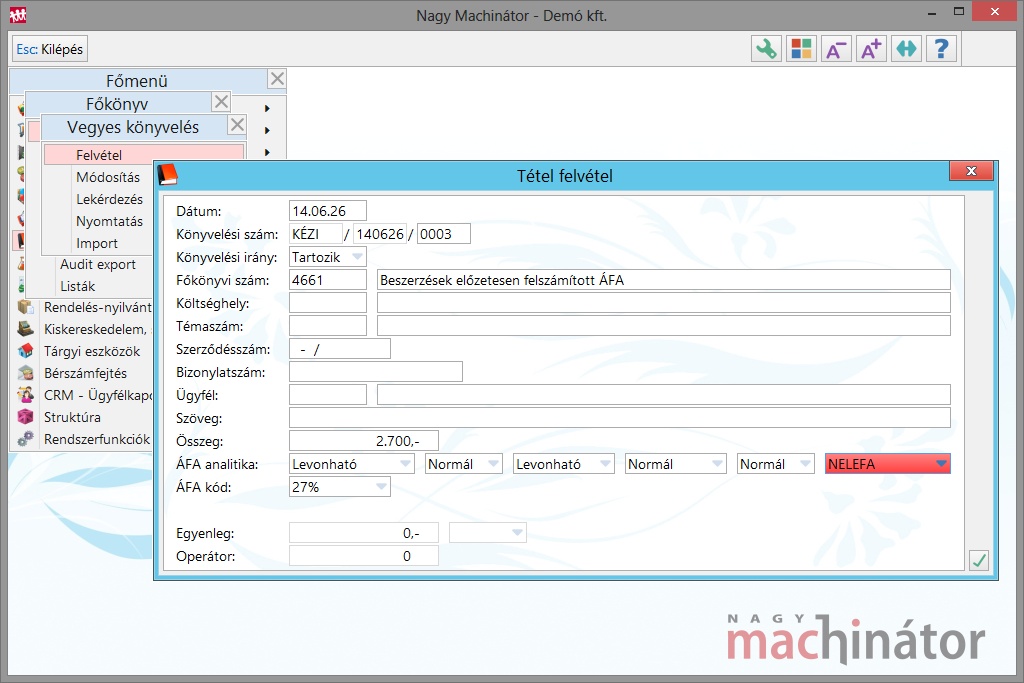The height and width of the screenshot is (683, 1024).
Task: Click the 0003 sequence number field
Action: pyautogui.click(x=443, y=234)
